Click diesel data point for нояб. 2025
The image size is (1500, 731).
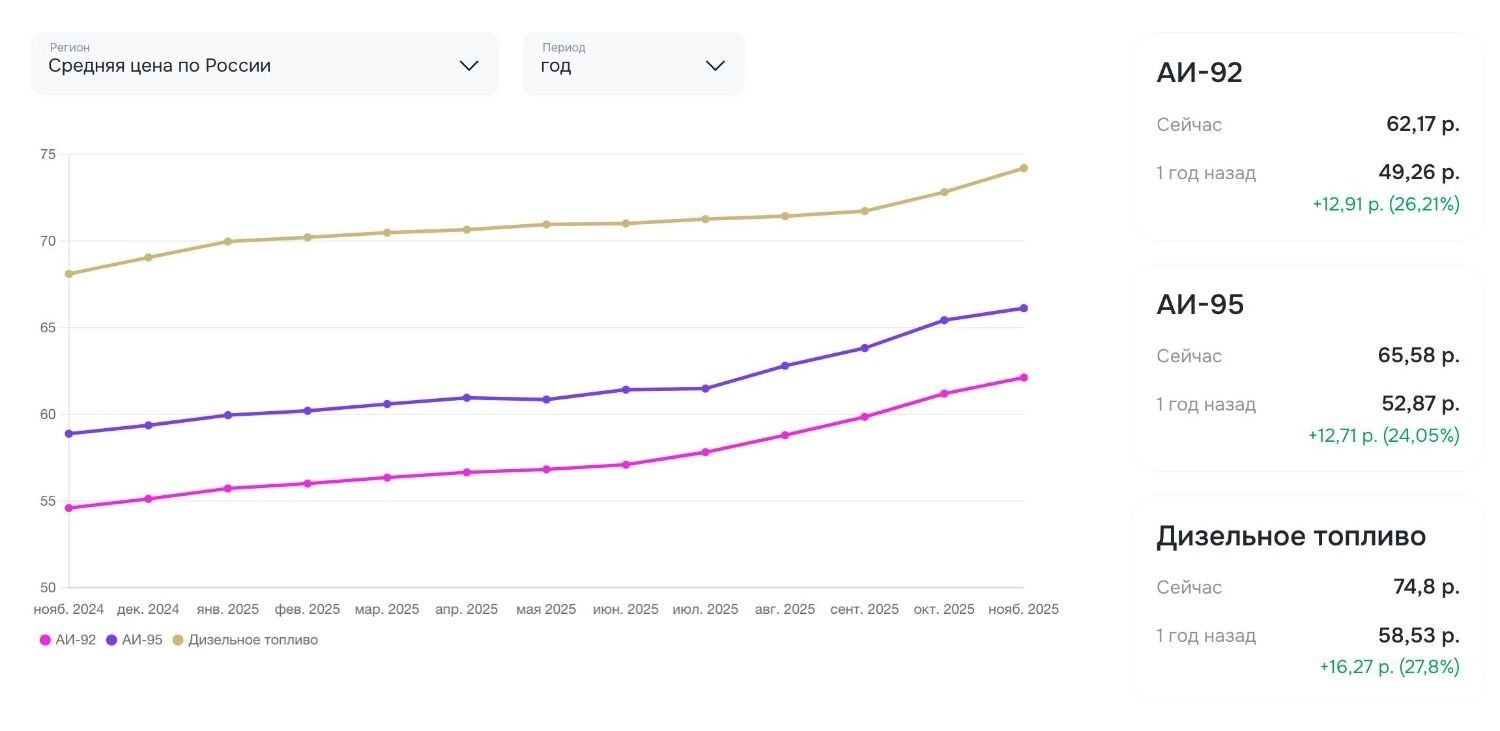[1023, 168]
